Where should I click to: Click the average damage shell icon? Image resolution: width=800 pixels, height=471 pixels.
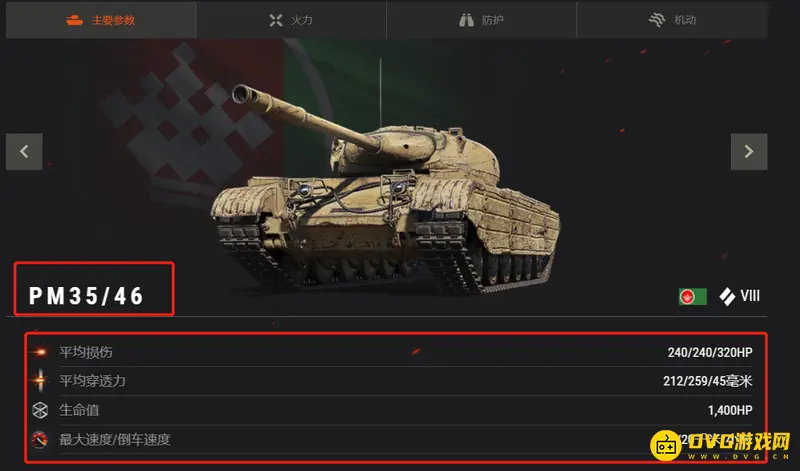pyautogui.click(x=40, y=352)
